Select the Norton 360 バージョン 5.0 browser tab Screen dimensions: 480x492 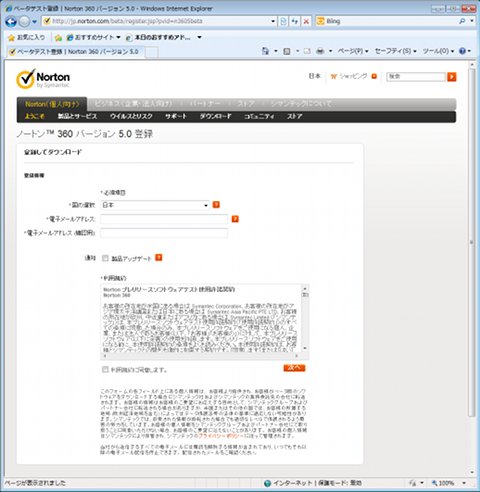click(x=75, y=52)
